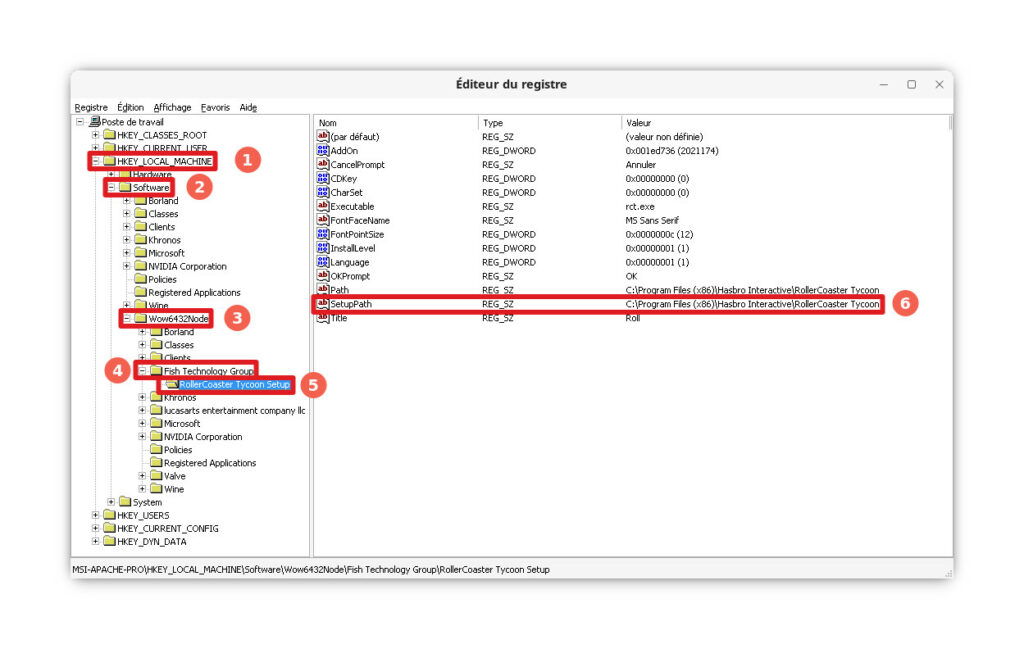Click the DWORD icon beside InstallLevel
The image size is (1024, 649).
(x=323, y=248)
